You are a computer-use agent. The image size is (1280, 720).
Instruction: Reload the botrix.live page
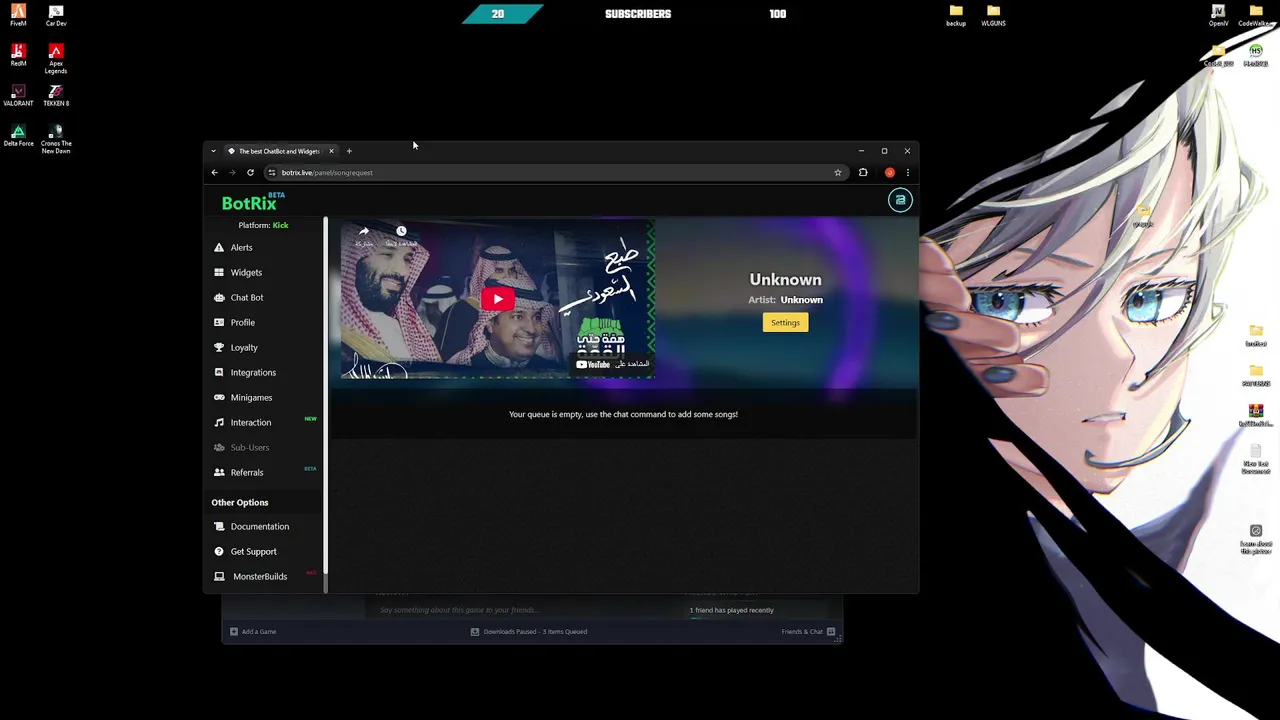(250, 172)
